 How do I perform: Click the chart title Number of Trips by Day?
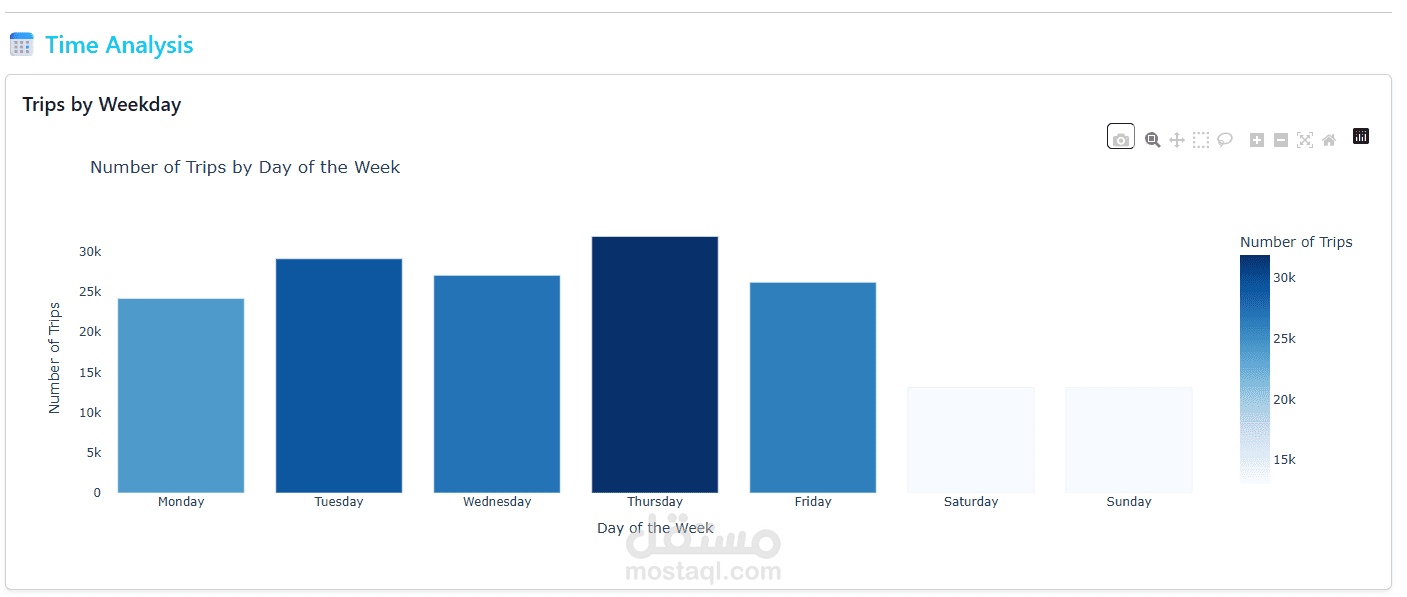245,167
